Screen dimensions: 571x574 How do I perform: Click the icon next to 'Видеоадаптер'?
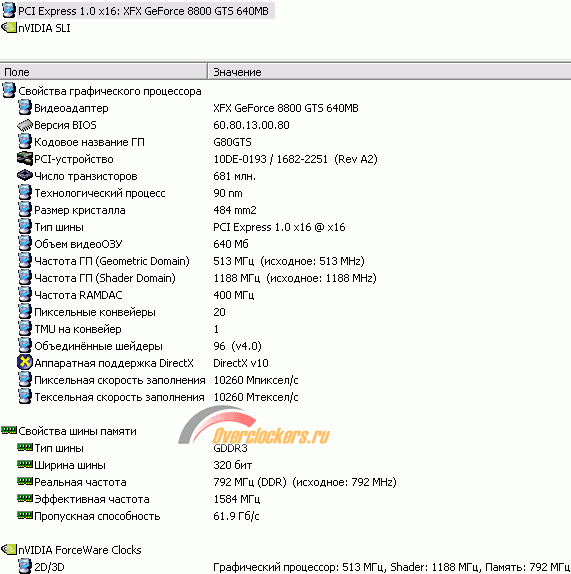coord(25,108)
